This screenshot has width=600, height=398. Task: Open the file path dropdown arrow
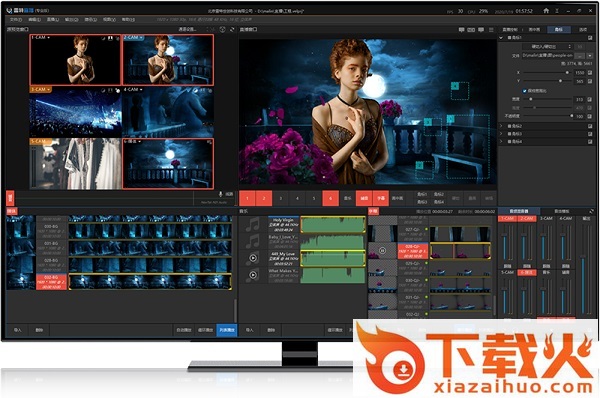(x=590, y=55)
